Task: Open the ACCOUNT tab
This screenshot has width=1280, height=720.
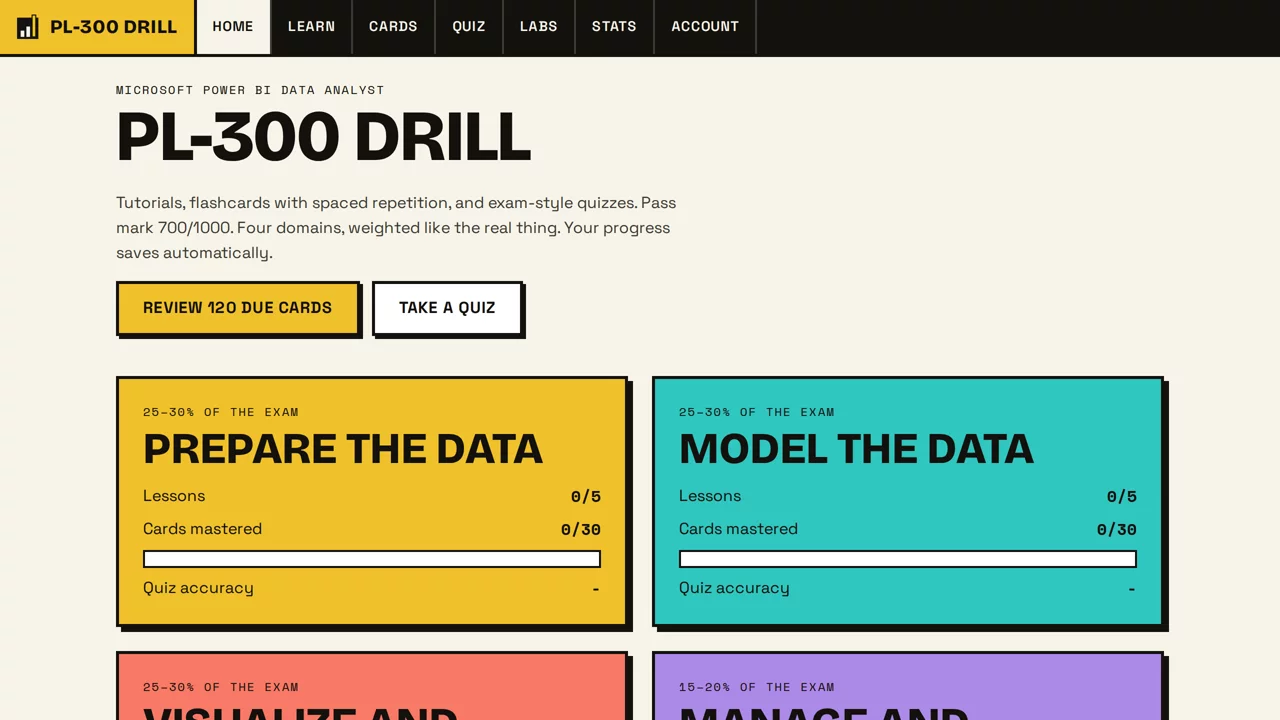Action: [x=705, y=27]
